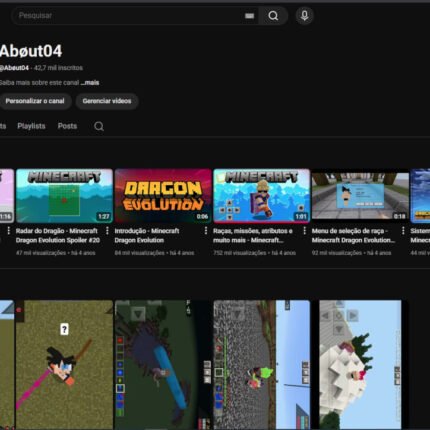This screenshot has width=430, height=430.
Task: Open options menu for Introdução video
Action: (206, 231)
